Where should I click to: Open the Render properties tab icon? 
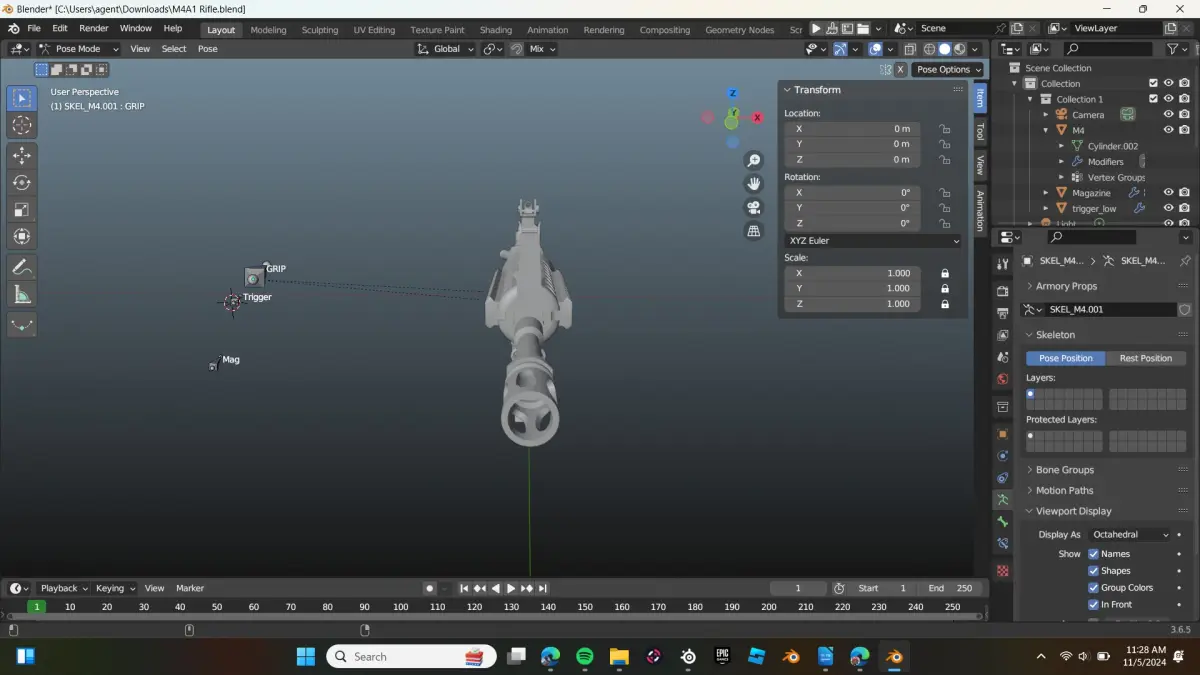click(1003, 291)
